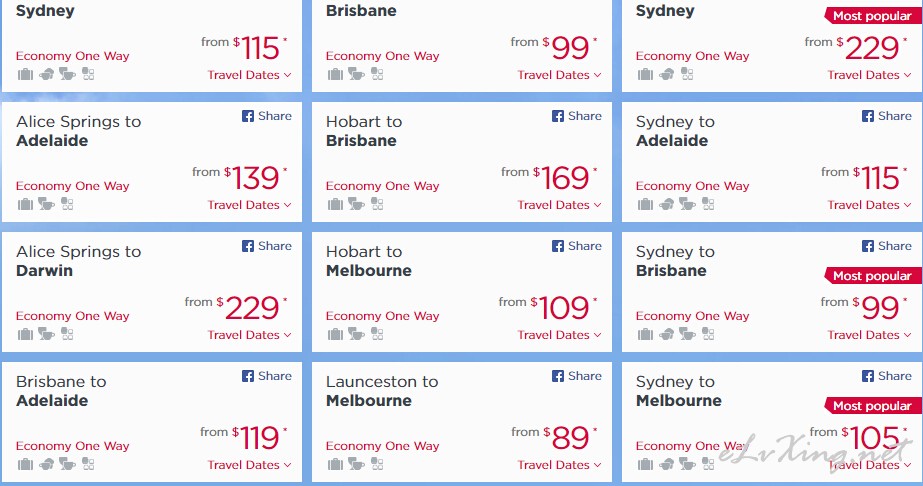The height and width of the screenshot is (486, 923).
Task: Click the drinks cup icon on Hobart to Brisbane
Action: 356,204
